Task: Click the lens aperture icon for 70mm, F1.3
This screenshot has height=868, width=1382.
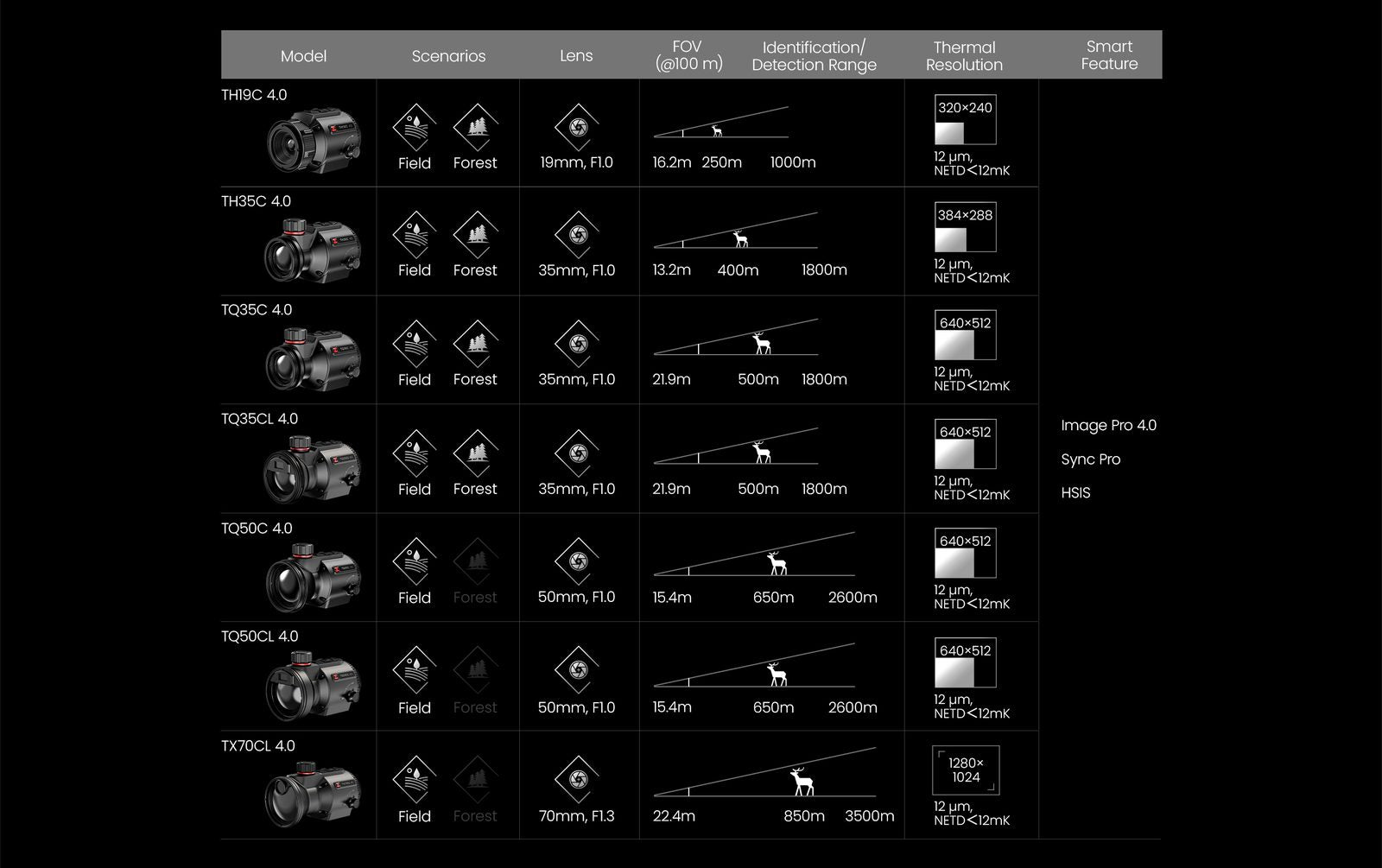Action: tap(577, 780)
